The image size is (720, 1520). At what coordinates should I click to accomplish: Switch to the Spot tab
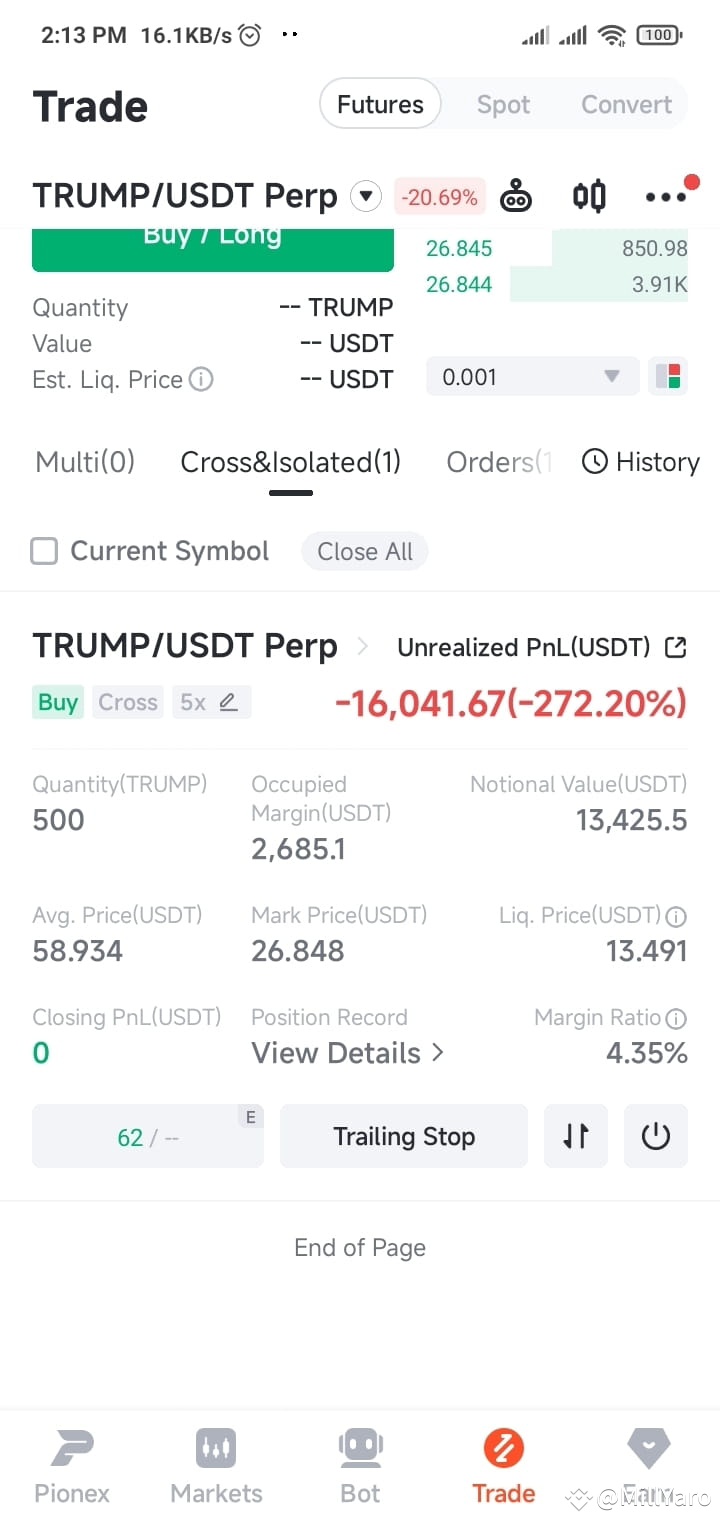[503, 104]
